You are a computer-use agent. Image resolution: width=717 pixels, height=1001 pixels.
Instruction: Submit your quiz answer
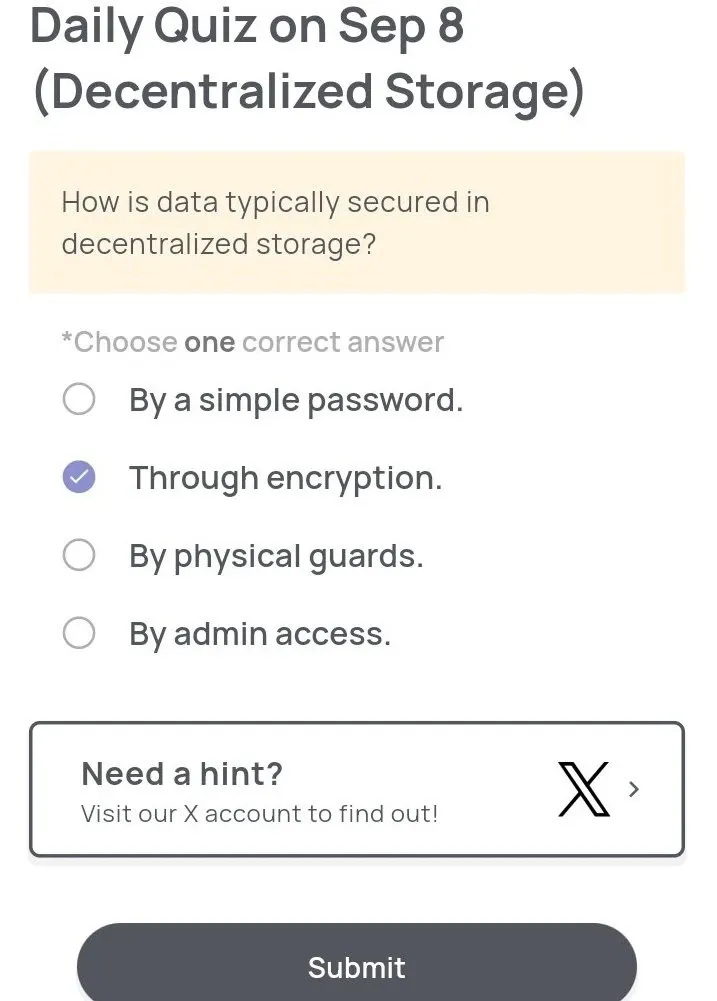356,966
